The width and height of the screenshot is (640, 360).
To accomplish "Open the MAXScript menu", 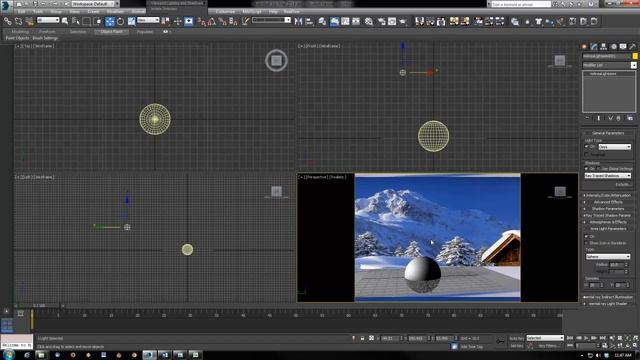I will pos(251,11).
